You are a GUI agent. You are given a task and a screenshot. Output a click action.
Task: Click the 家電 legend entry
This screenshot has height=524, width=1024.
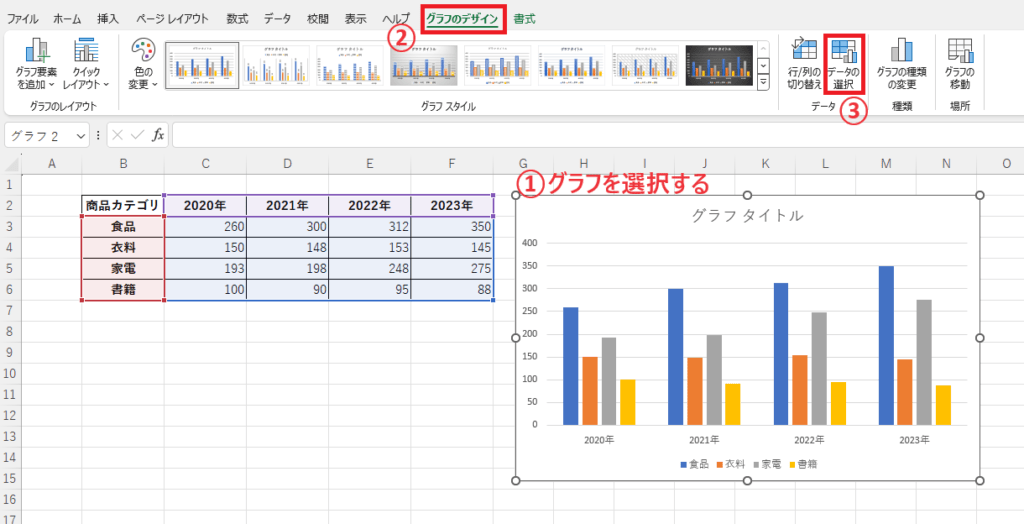coord(768,465)
